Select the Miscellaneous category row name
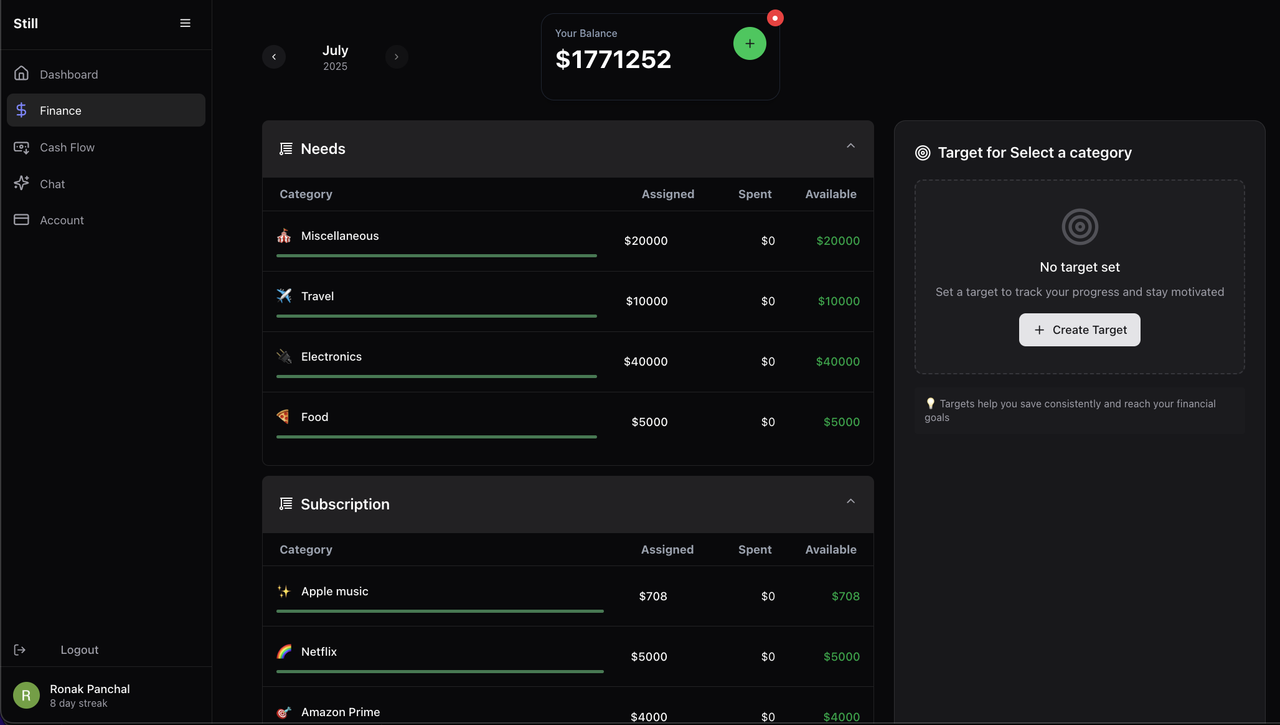 click(x=340, y=236)
